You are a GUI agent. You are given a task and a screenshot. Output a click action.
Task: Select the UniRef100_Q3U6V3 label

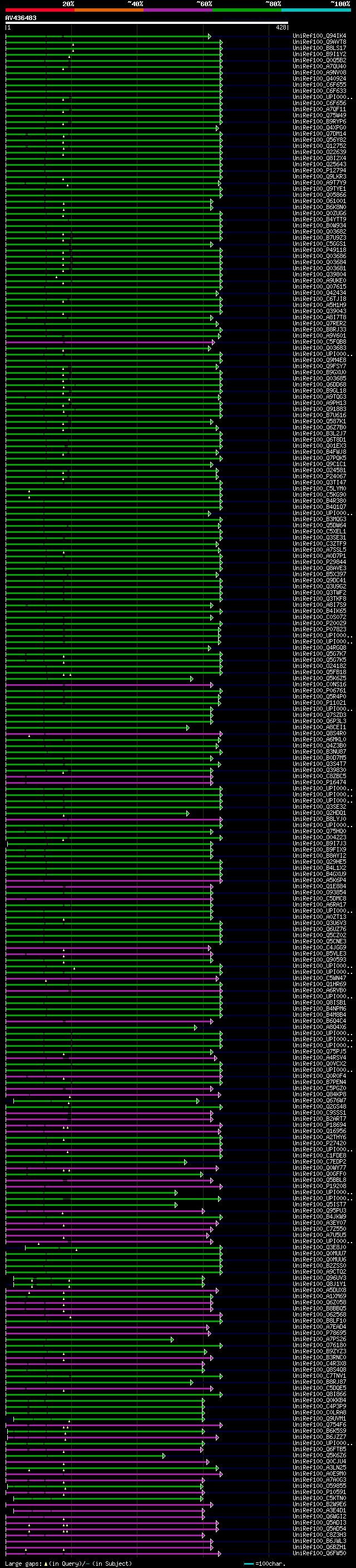[x=319, y=923]
